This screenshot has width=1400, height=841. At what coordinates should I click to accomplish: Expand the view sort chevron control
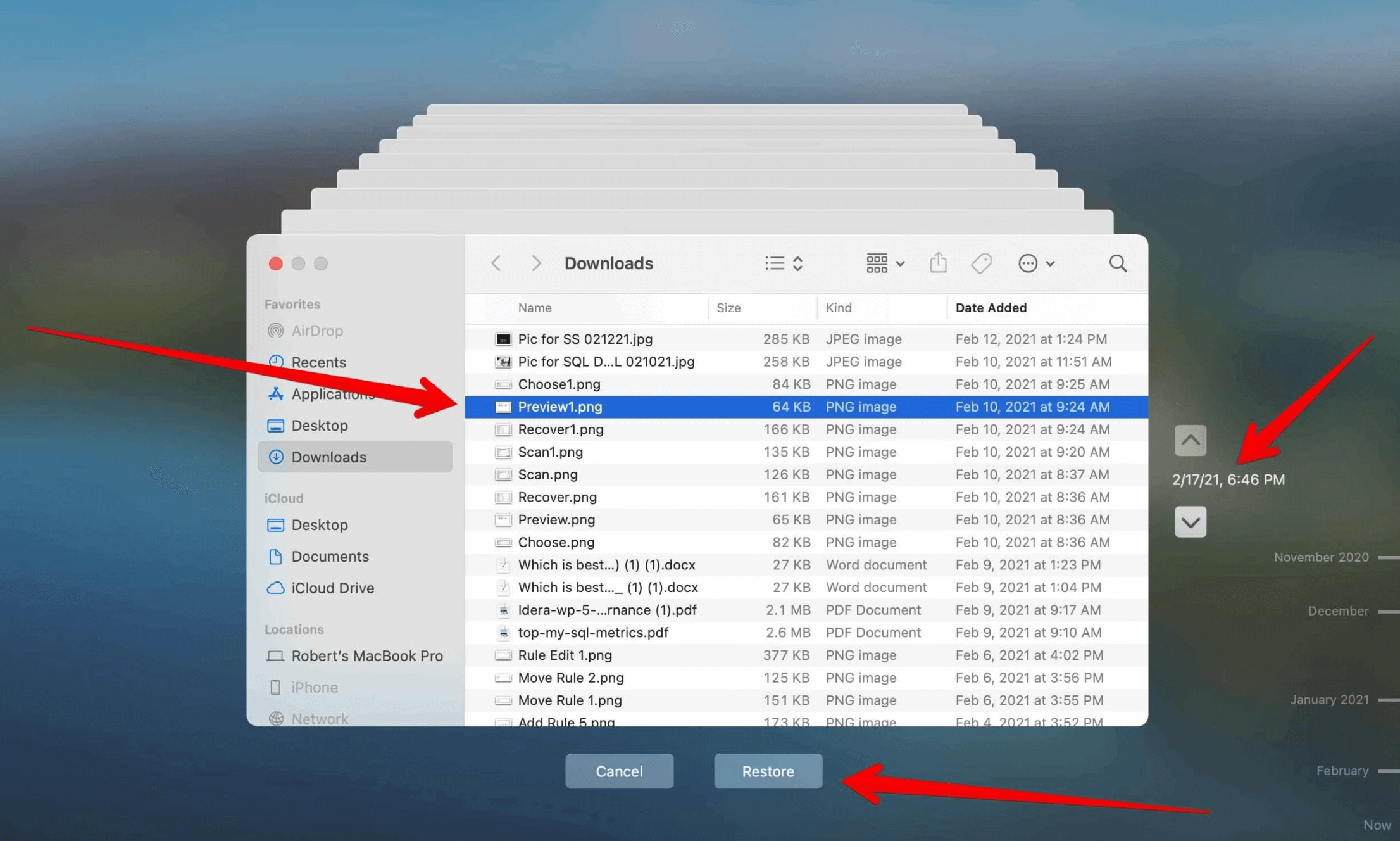[797, 263]
